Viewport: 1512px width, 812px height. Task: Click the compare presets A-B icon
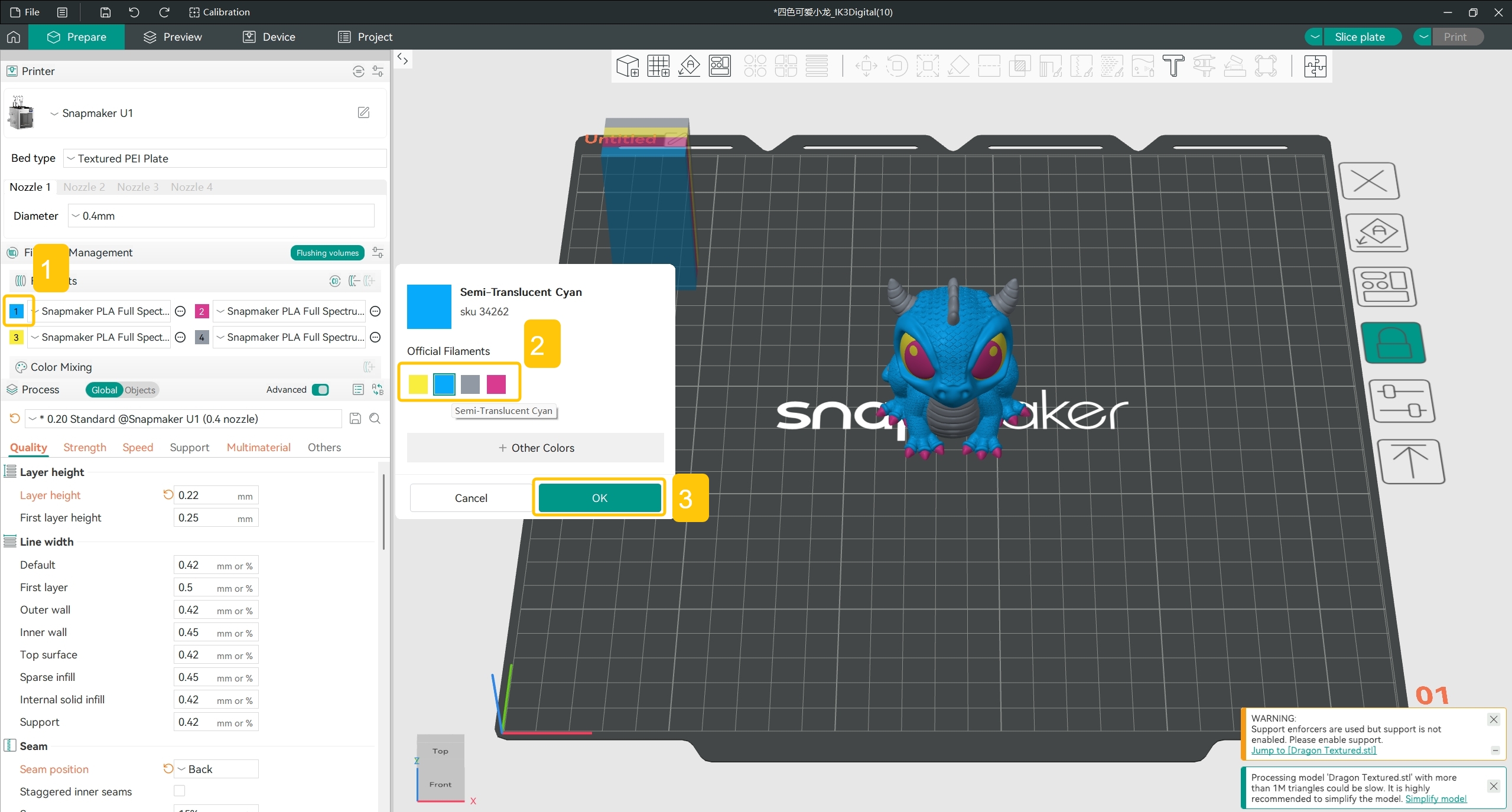[378, 389]
